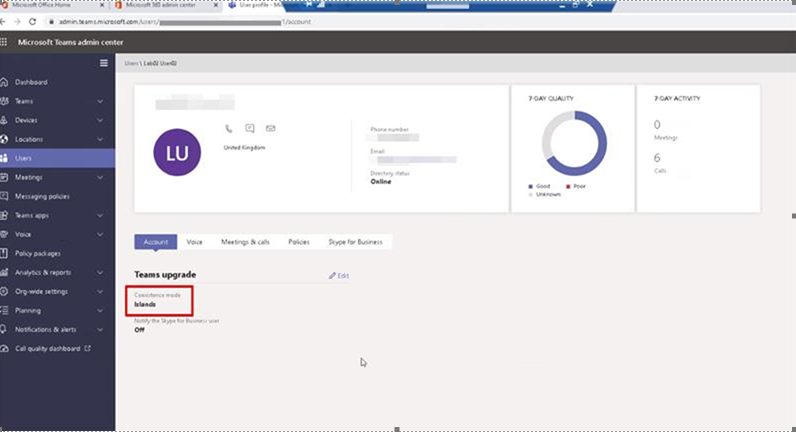796x432 pixels.
Task: Select the Account tab
Action: (156, 242)
